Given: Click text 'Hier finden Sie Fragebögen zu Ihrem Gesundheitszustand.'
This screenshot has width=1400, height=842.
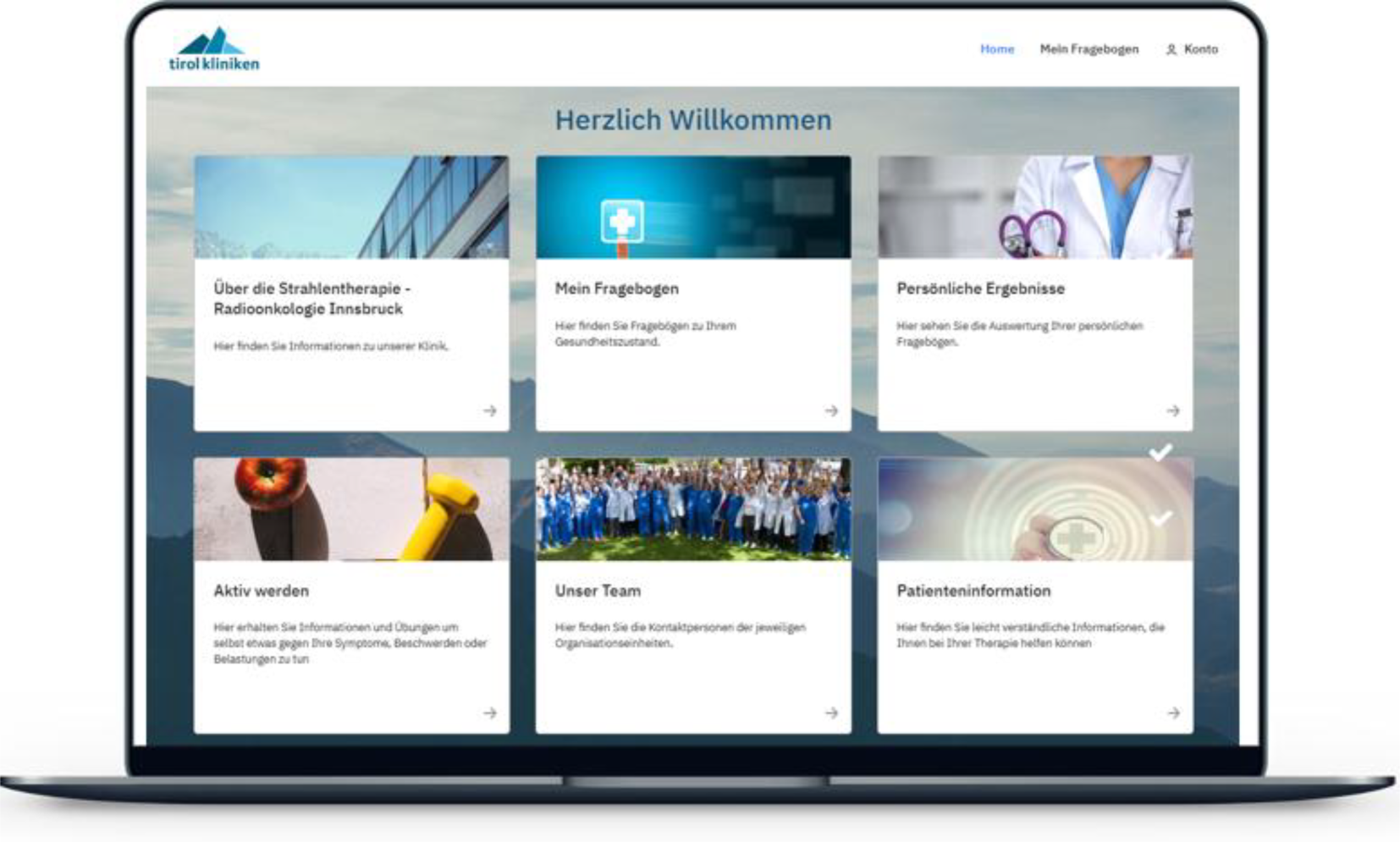Looking at the screenshot, I should [x=646, y=333].
